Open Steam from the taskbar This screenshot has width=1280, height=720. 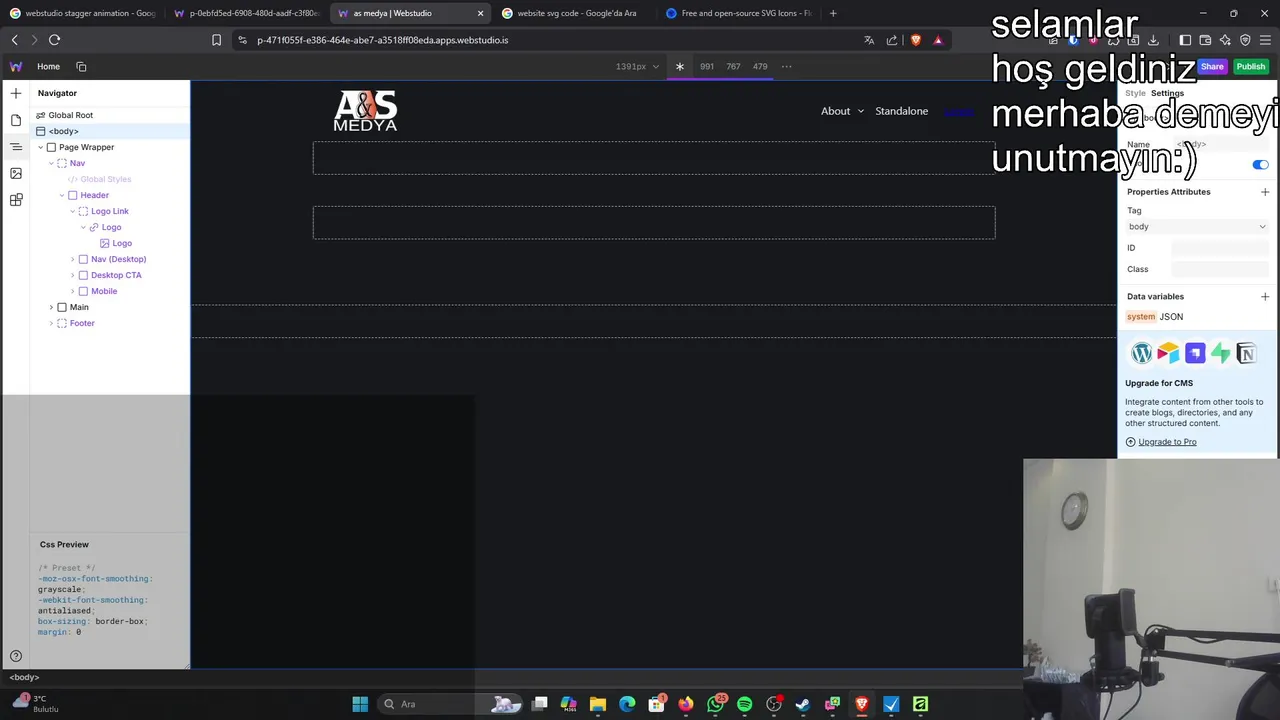click(x=803, y=704)
